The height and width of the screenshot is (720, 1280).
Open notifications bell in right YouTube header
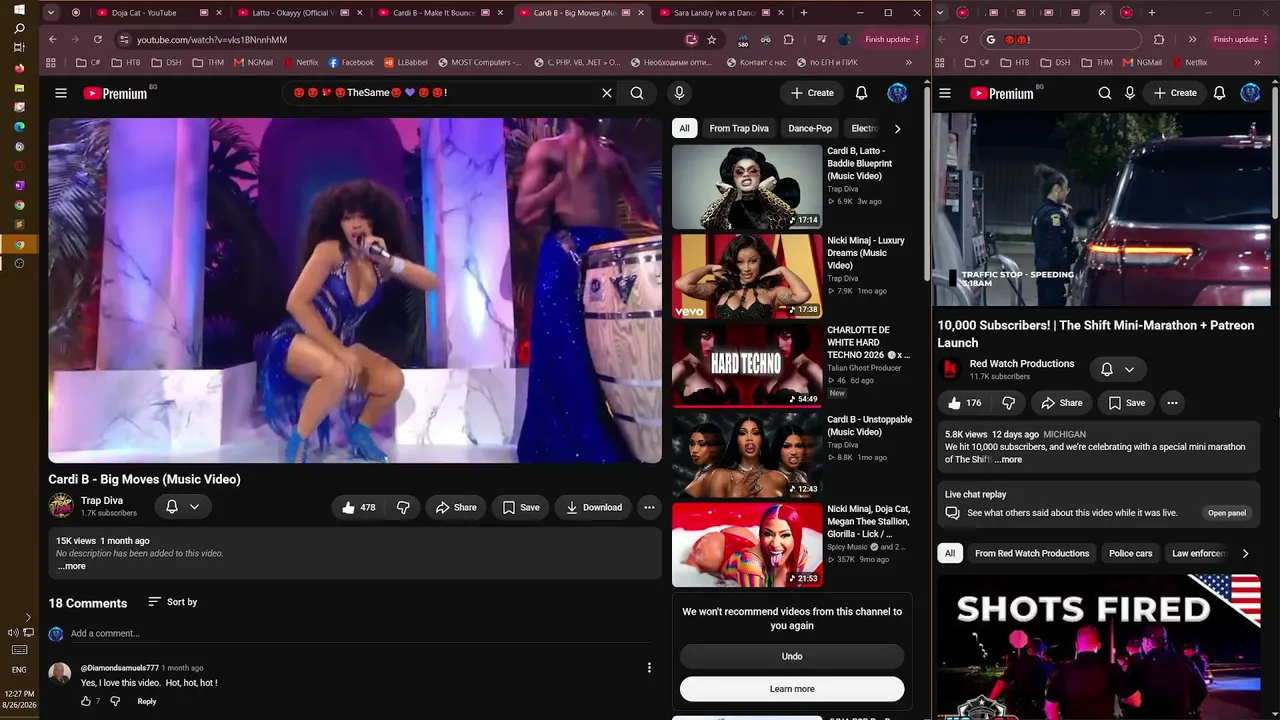click(1219, 93)
